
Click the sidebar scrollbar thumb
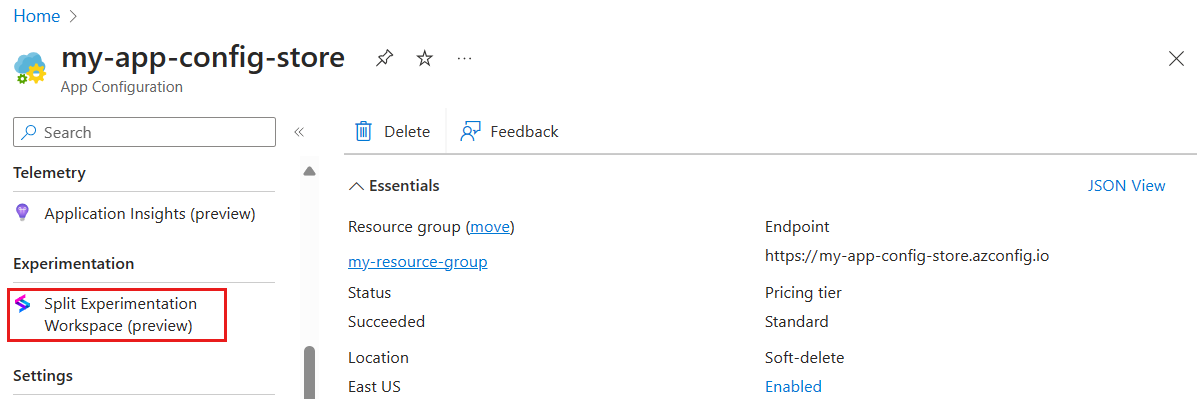309,372
